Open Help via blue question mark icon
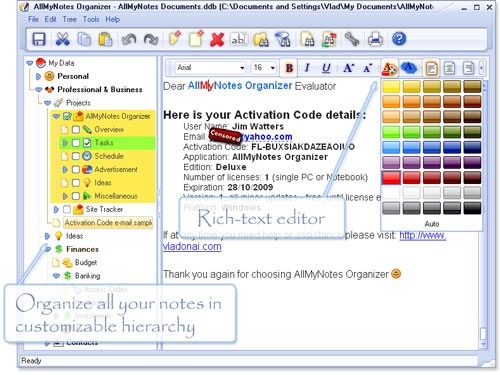 click(x=399, y=39)
